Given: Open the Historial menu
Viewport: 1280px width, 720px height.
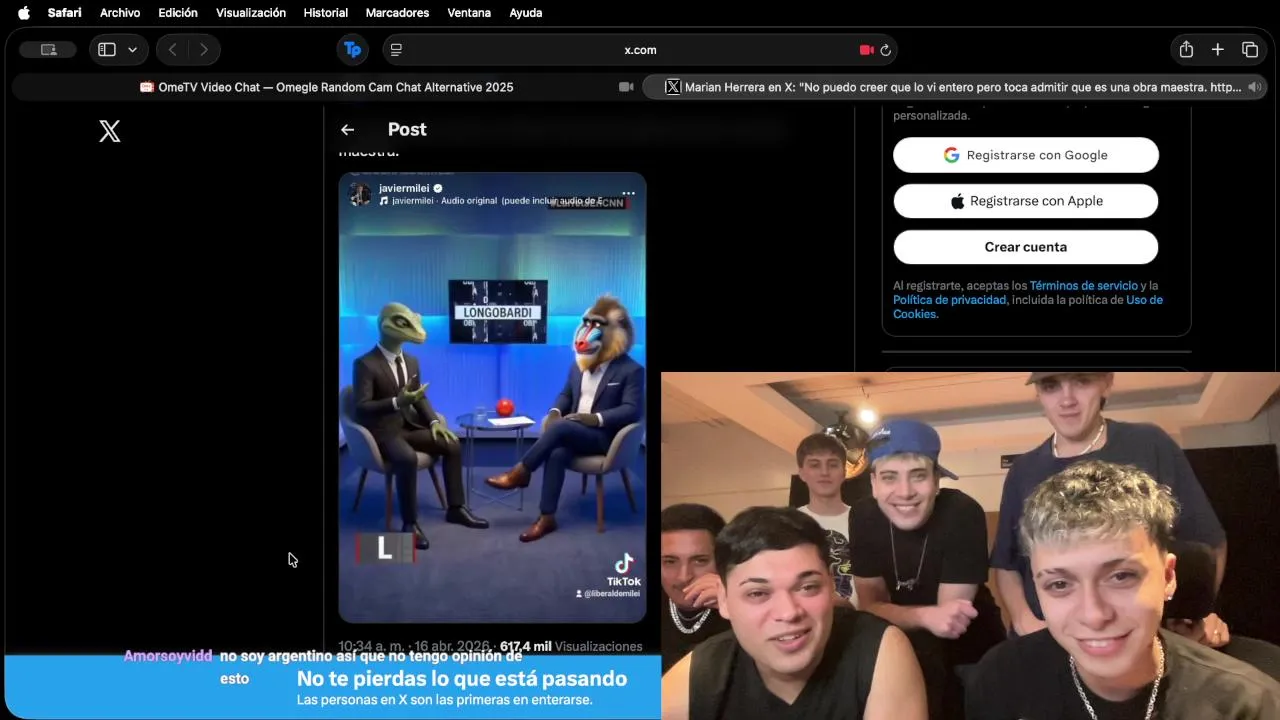Looking at the screenshot, I should 326,13.
